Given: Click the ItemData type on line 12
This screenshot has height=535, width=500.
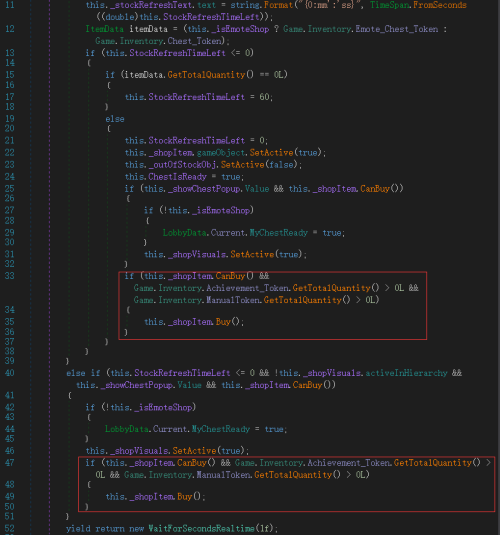Looking at the screenshot, I should [x=104, y=29].
